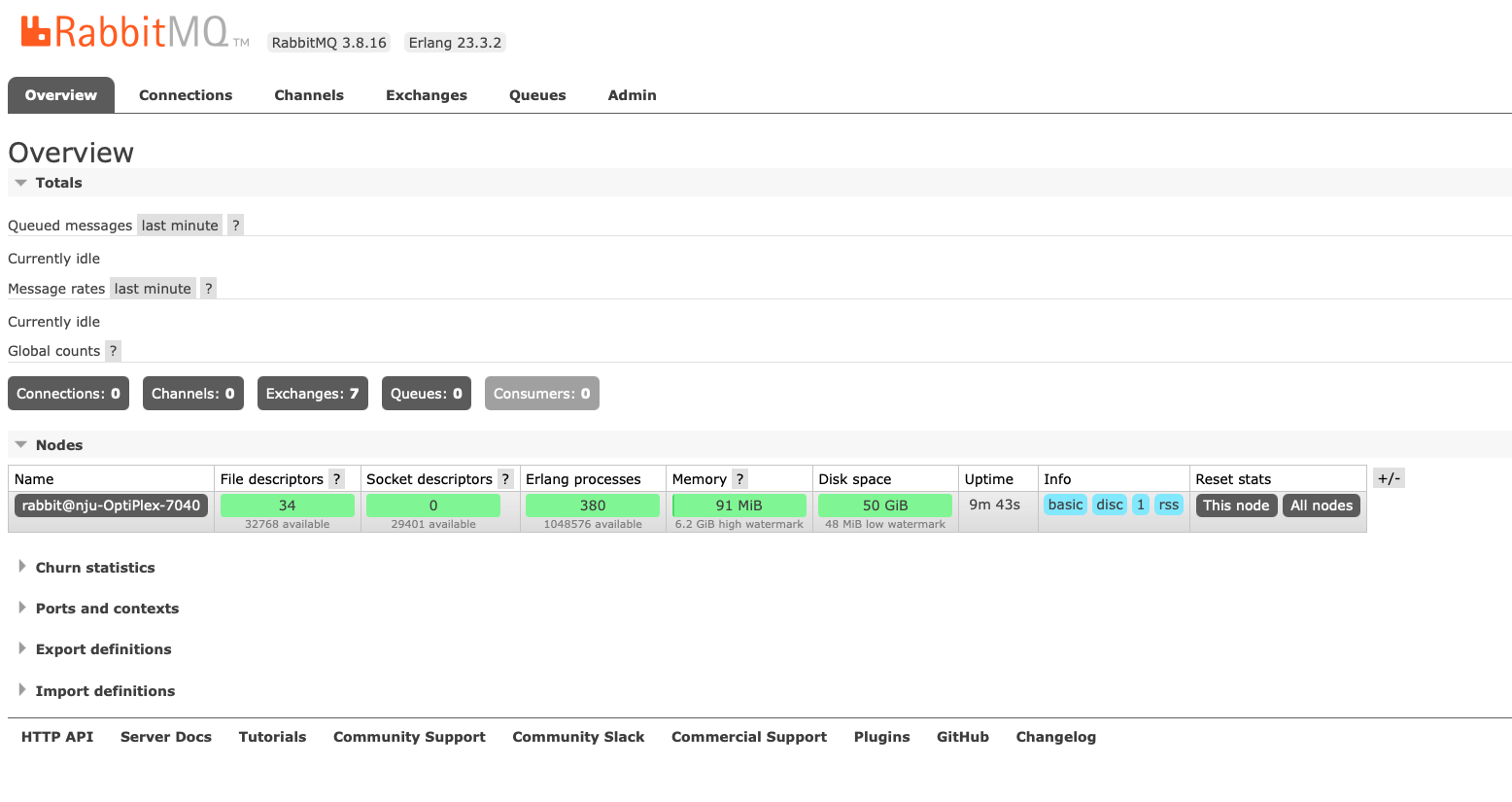Open node rabbit@nju-OptiPlex-7040 details
The image size is (1512, 802).
111,506
